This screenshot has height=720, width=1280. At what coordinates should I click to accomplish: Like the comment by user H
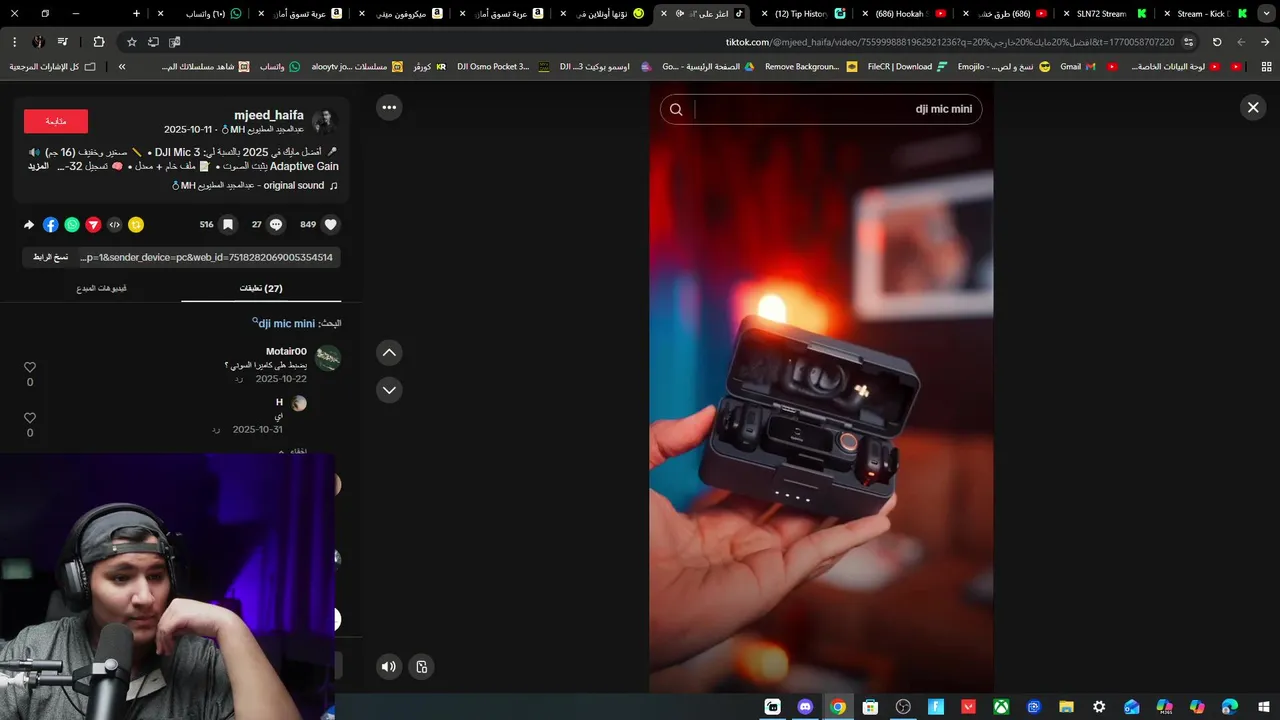pos(30,418)
